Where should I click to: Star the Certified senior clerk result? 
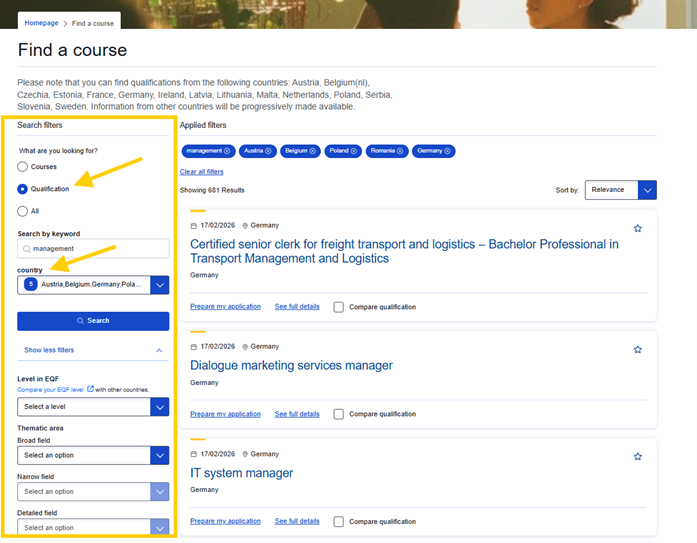pos(638,229)
